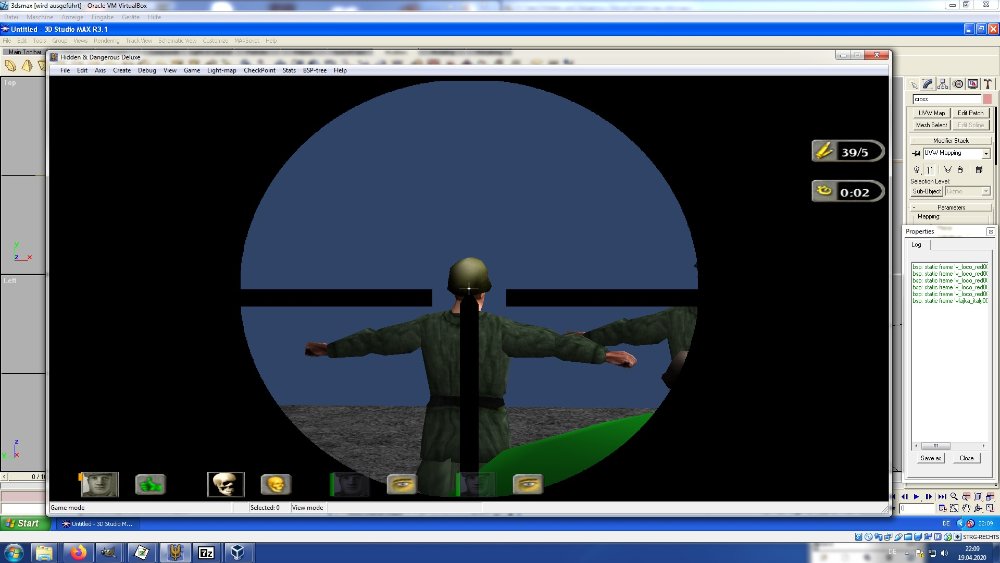The image size is (1000, 563).
Task: Click the soldier portrait icon in HUD
Action: pyautogui.click(x=99, y=485)
